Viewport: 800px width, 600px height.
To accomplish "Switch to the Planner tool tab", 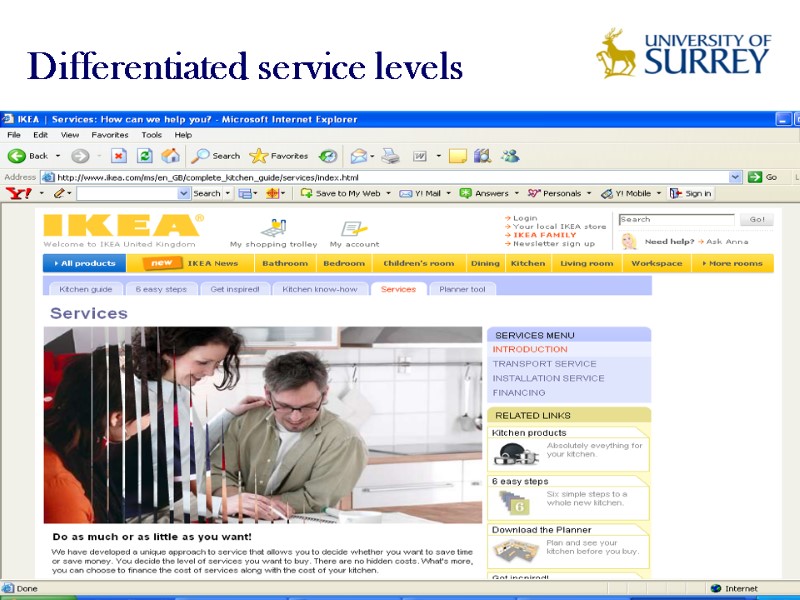I will [462, 289].
